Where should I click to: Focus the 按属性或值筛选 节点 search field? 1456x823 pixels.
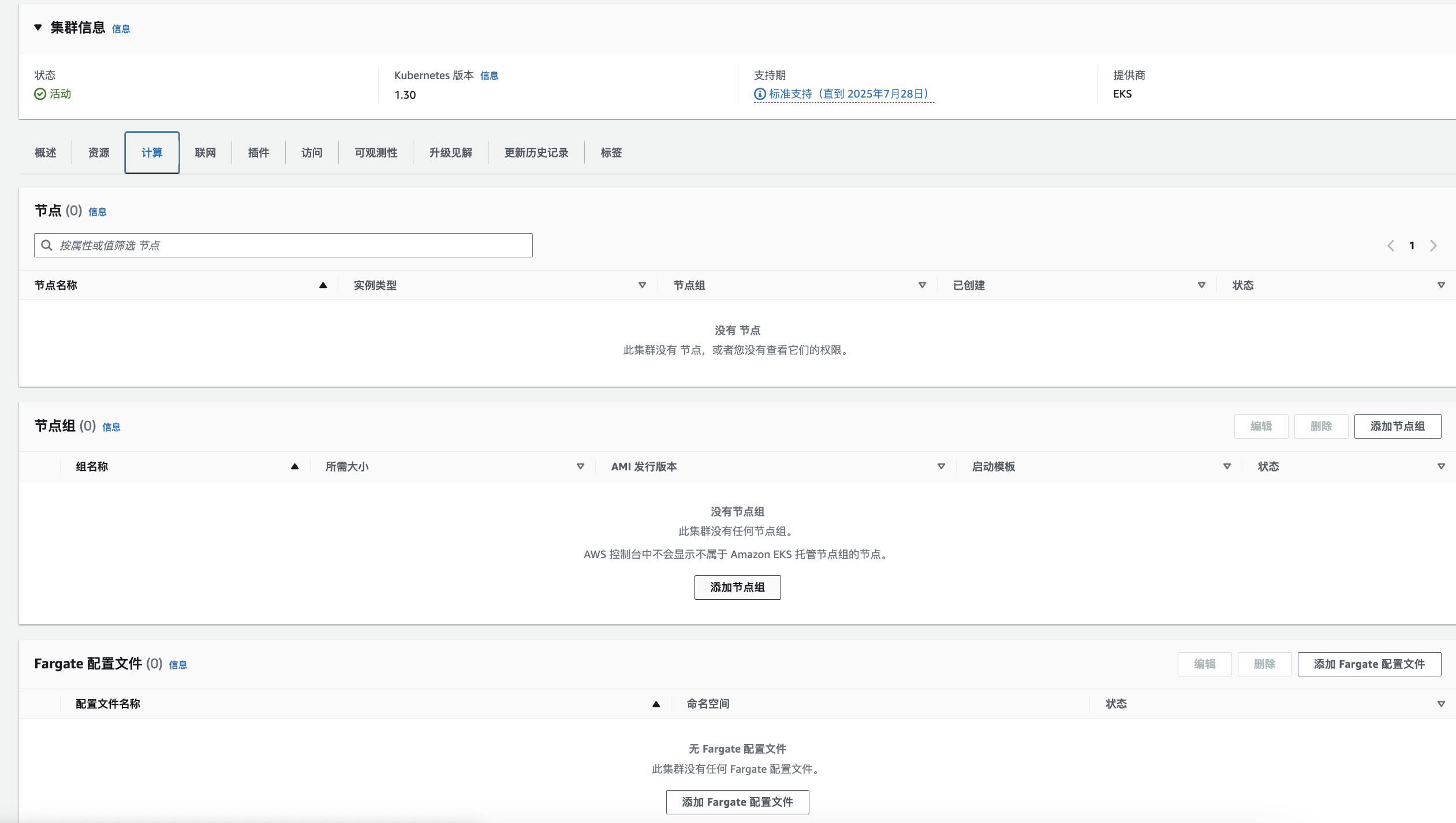point(289,245)
